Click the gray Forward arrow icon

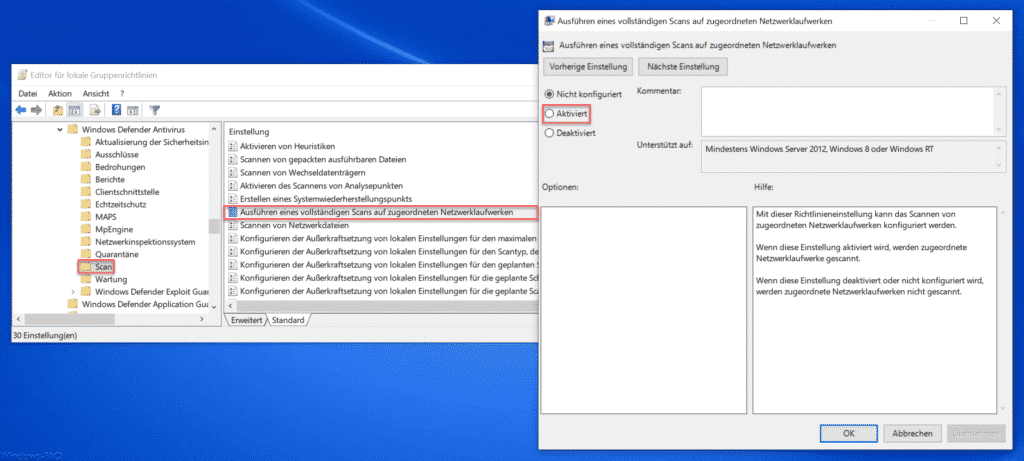tap(37, 110)
